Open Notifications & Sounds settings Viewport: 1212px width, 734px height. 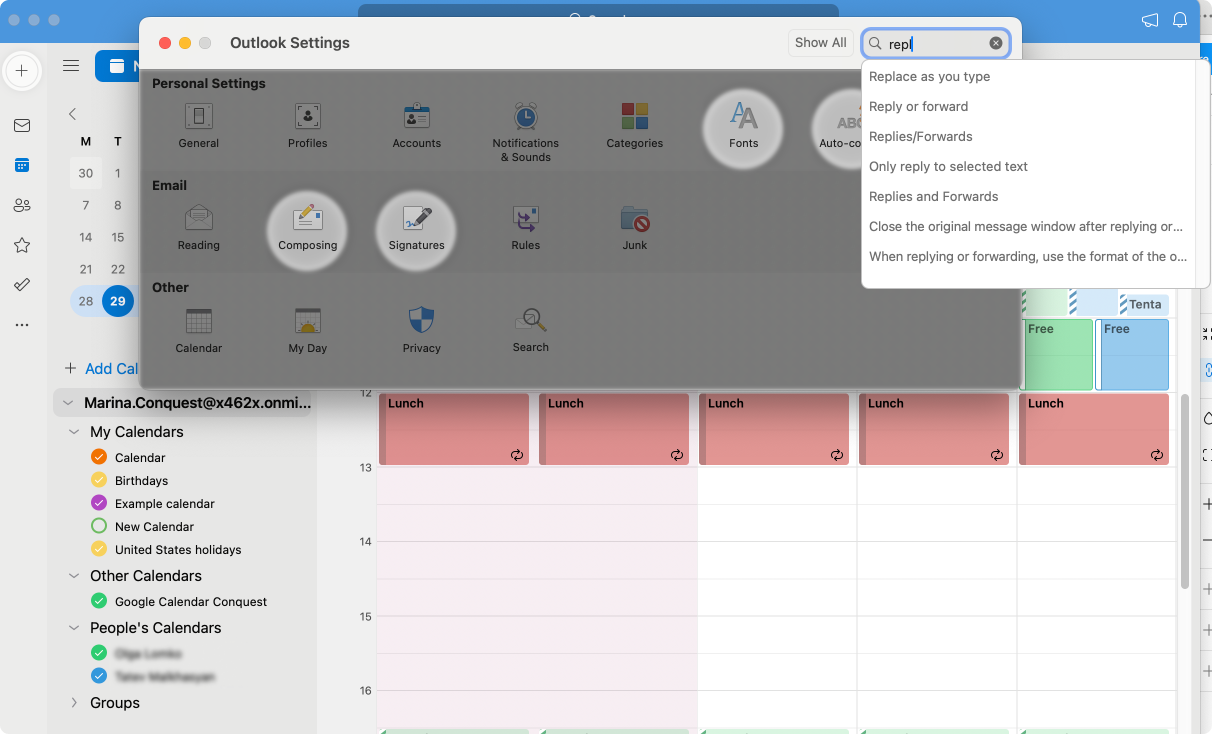(x=525, y=130)
